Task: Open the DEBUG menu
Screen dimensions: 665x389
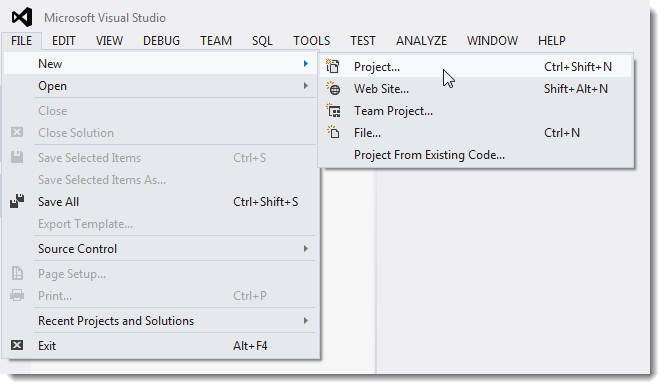Action: click(x=161, y=41)
